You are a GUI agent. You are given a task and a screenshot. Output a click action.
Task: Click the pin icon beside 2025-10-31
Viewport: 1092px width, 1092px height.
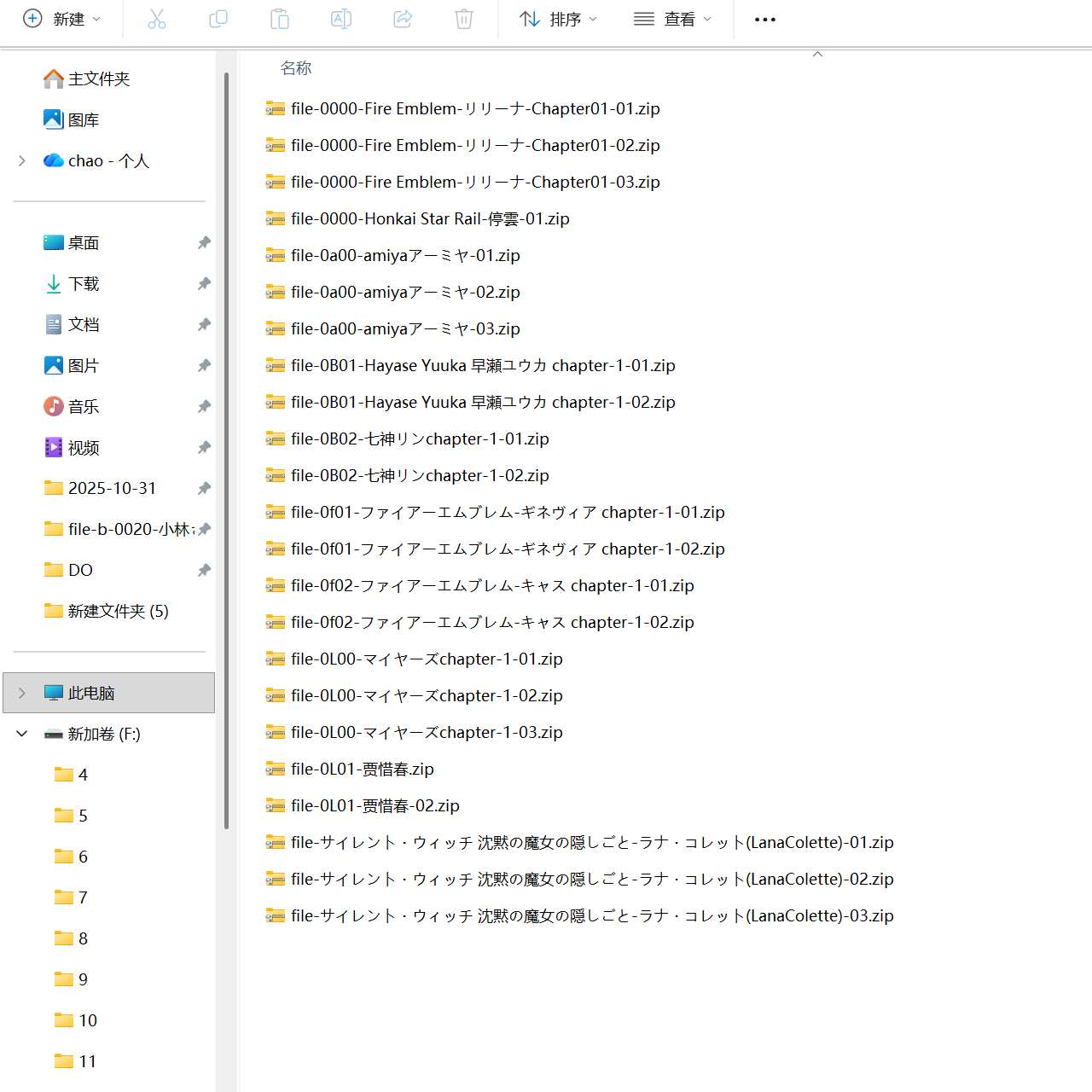click(x=204, y=488)
